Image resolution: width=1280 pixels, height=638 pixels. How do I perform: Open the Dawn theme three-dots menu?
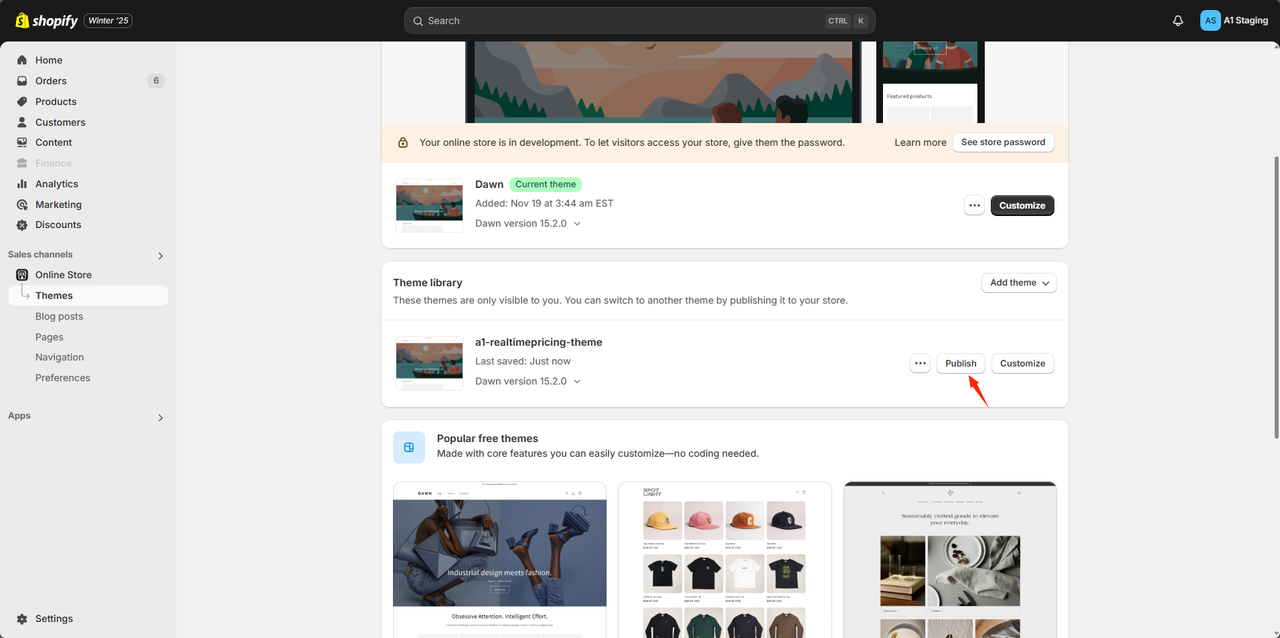pyautogui.click(x=974, y=205)
